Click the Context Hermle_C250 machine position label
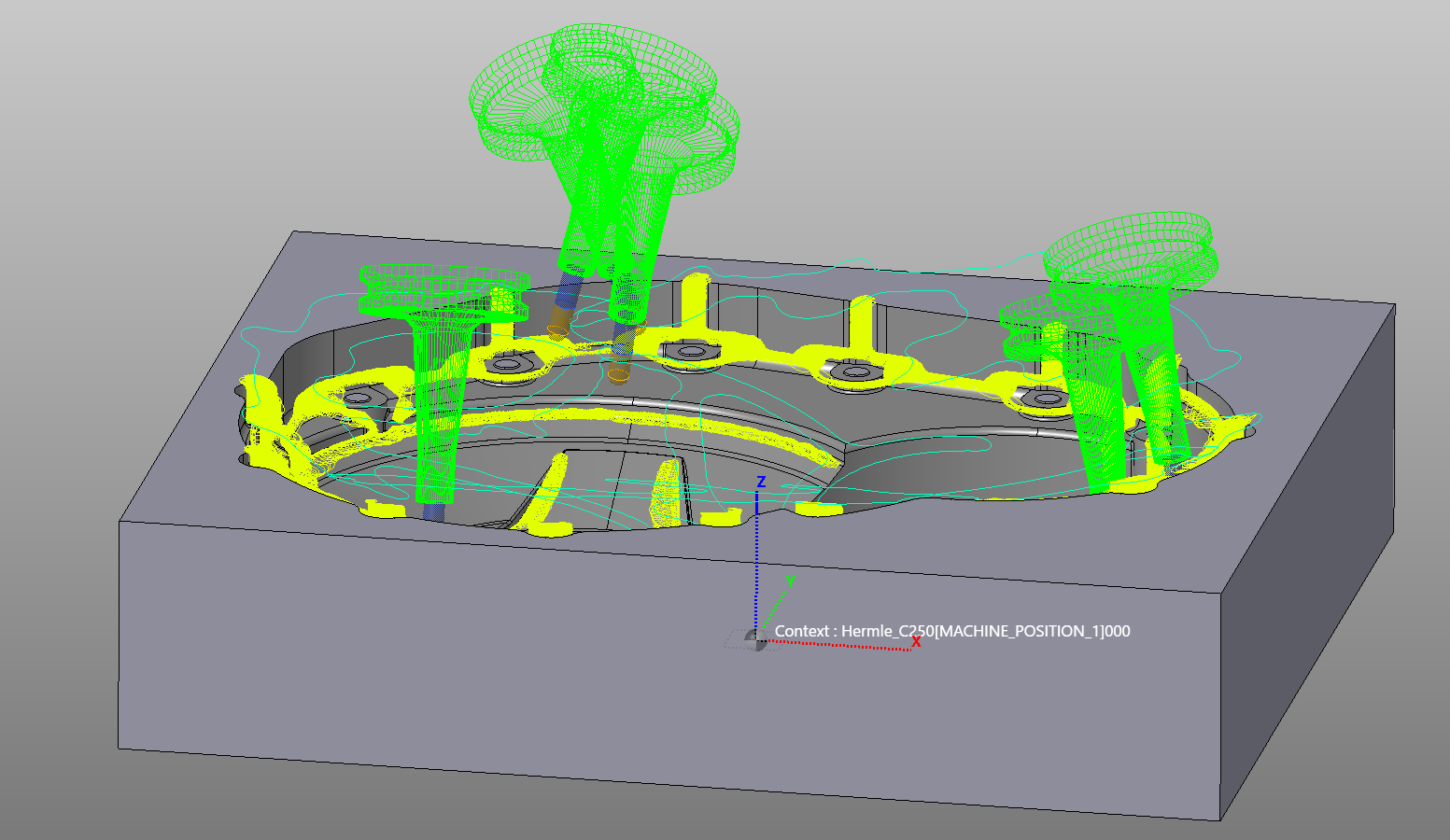This screenshot has width=1450, height=840. tap(952, 631)
